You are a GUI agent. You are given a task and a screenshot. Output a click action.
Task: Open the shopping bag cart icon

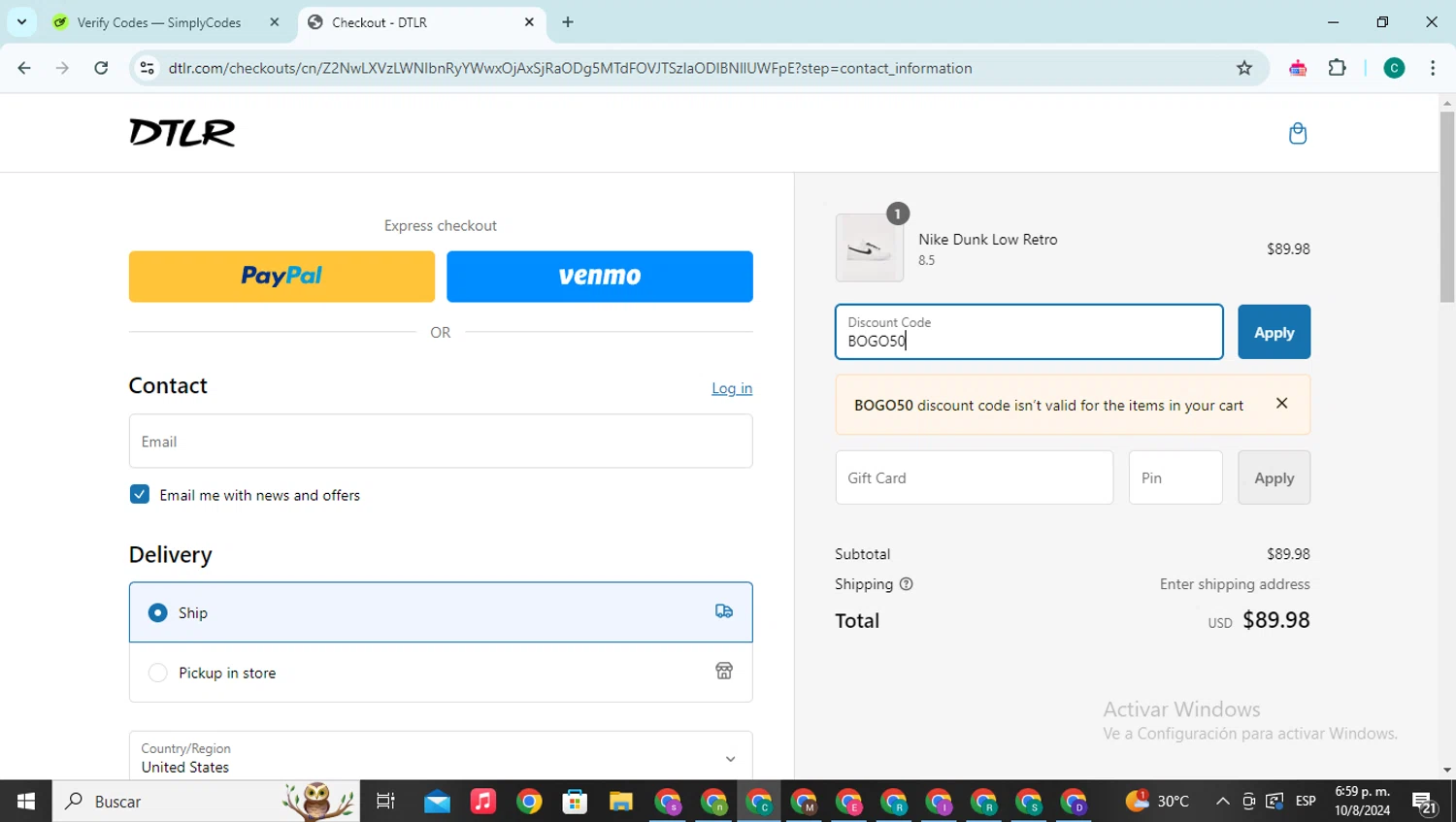1297,133
